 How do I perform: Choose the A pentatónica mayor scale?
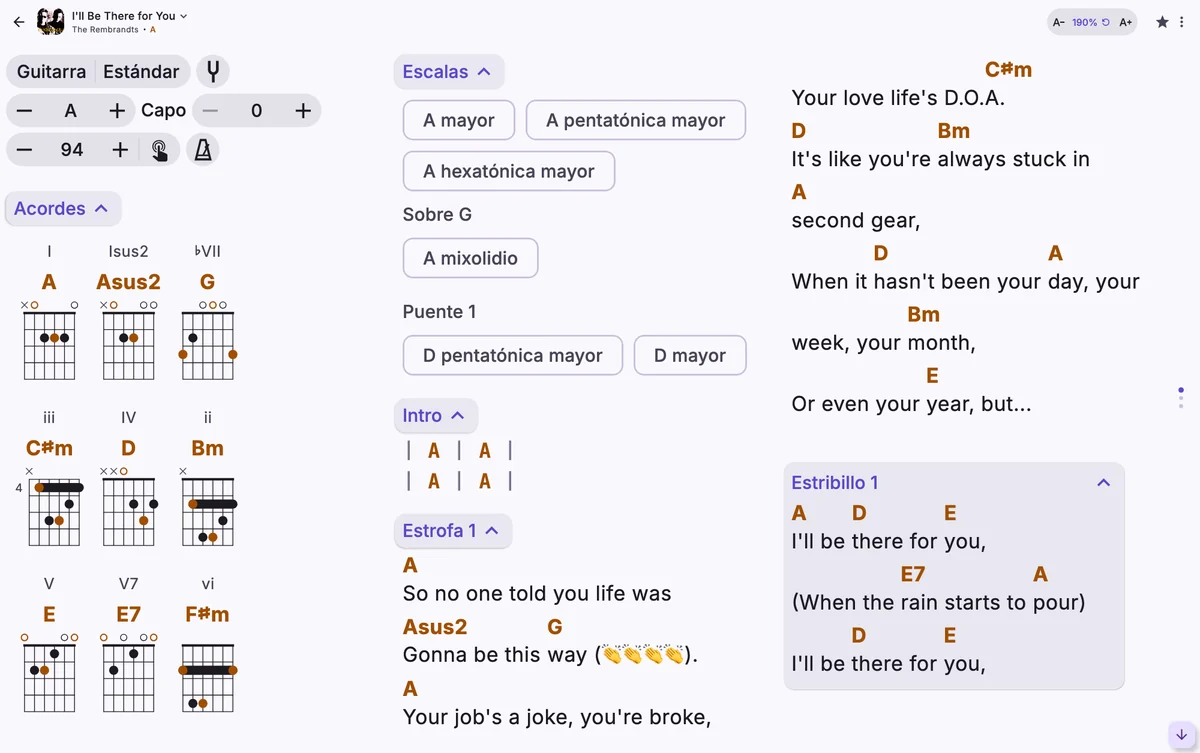point(636,121)
